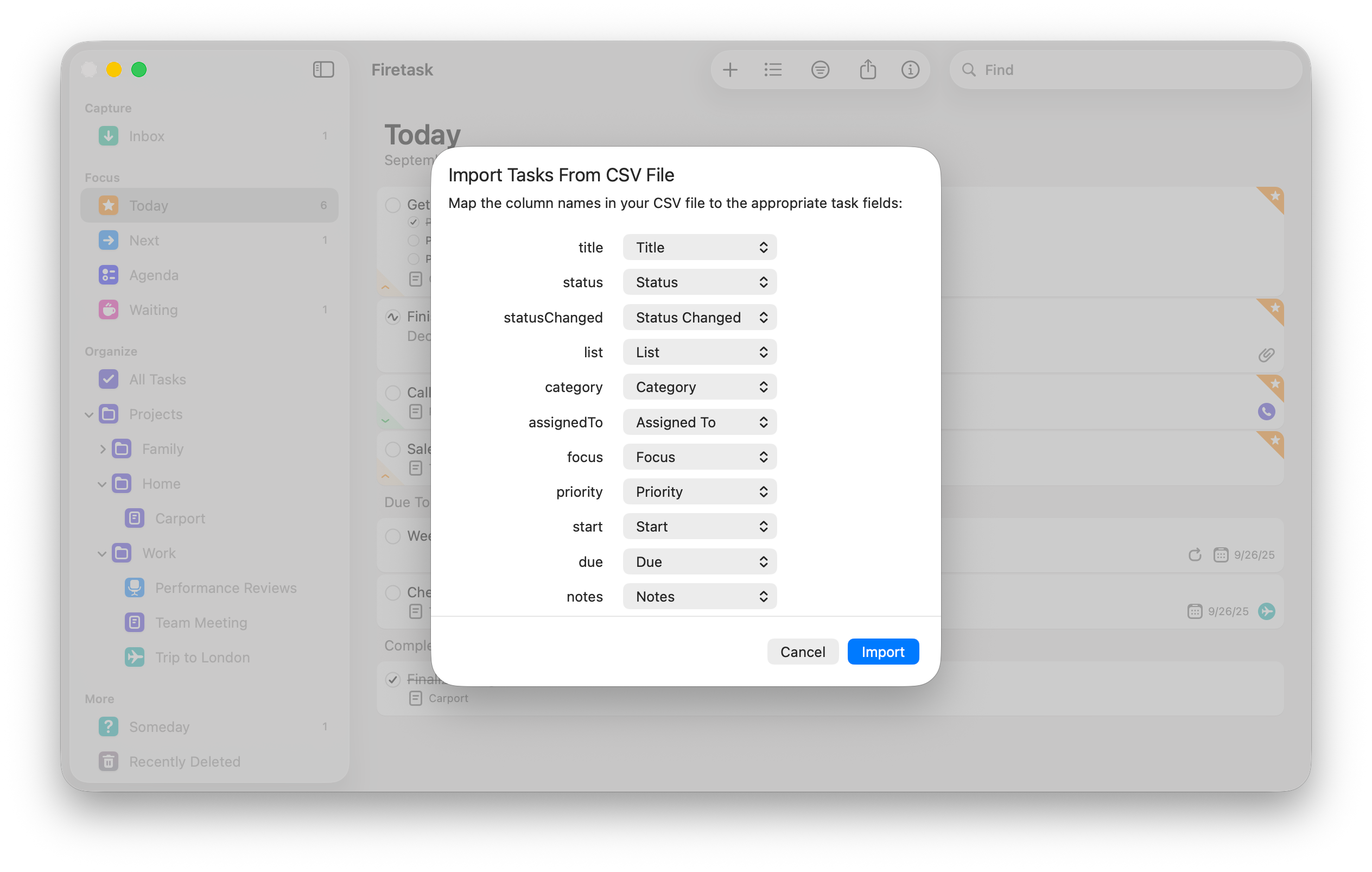Click the Trip to London airplane icon
The height and width of the screenshot is (872, 1372).
tap(135, 657)
